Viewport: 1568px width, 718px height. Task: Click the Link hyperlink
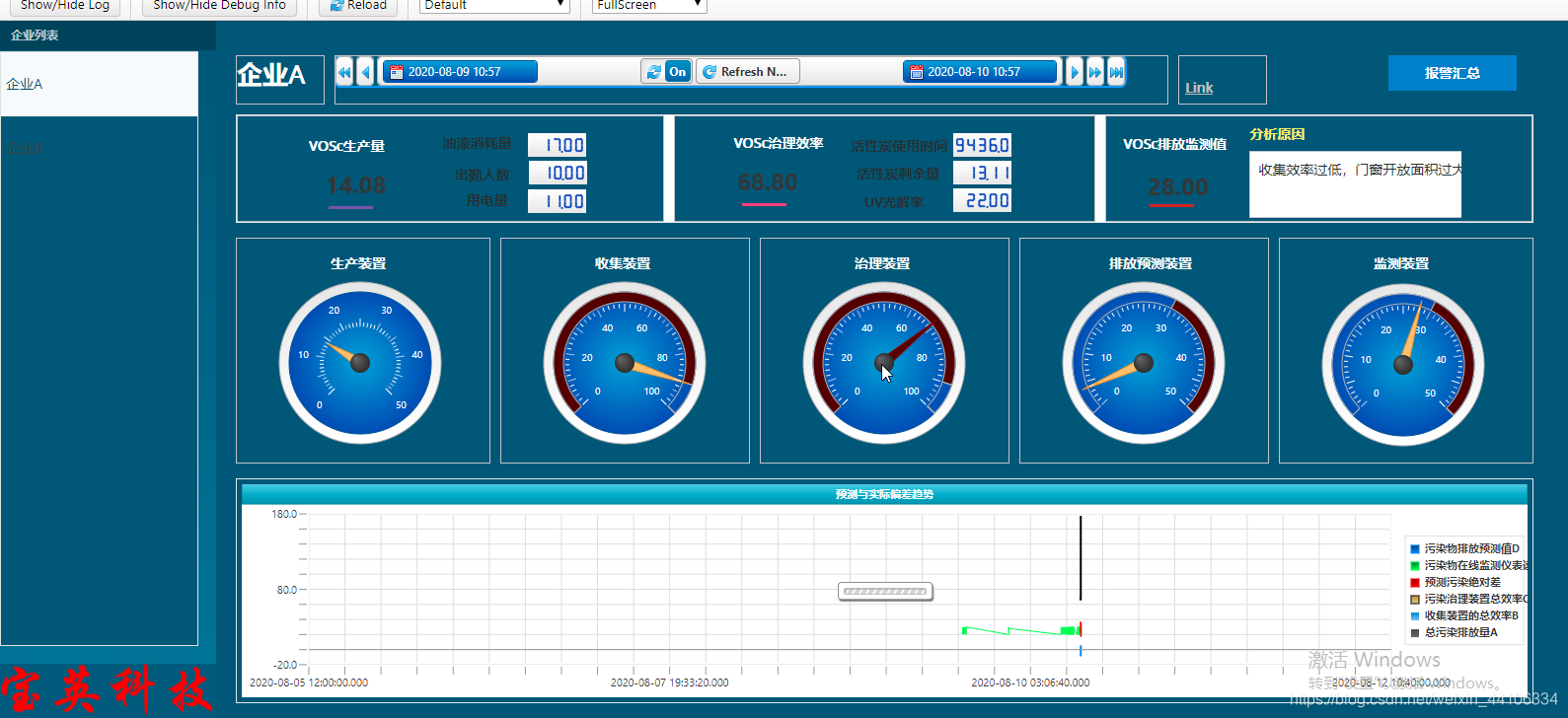coord(1199,88)
